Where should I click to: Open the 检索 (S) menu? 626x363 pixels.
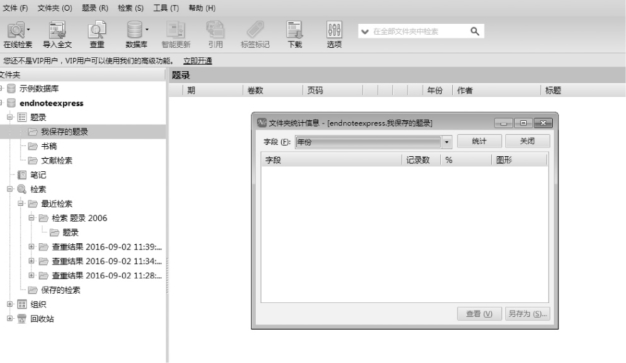pyautogui.click(x=131, y=8)
